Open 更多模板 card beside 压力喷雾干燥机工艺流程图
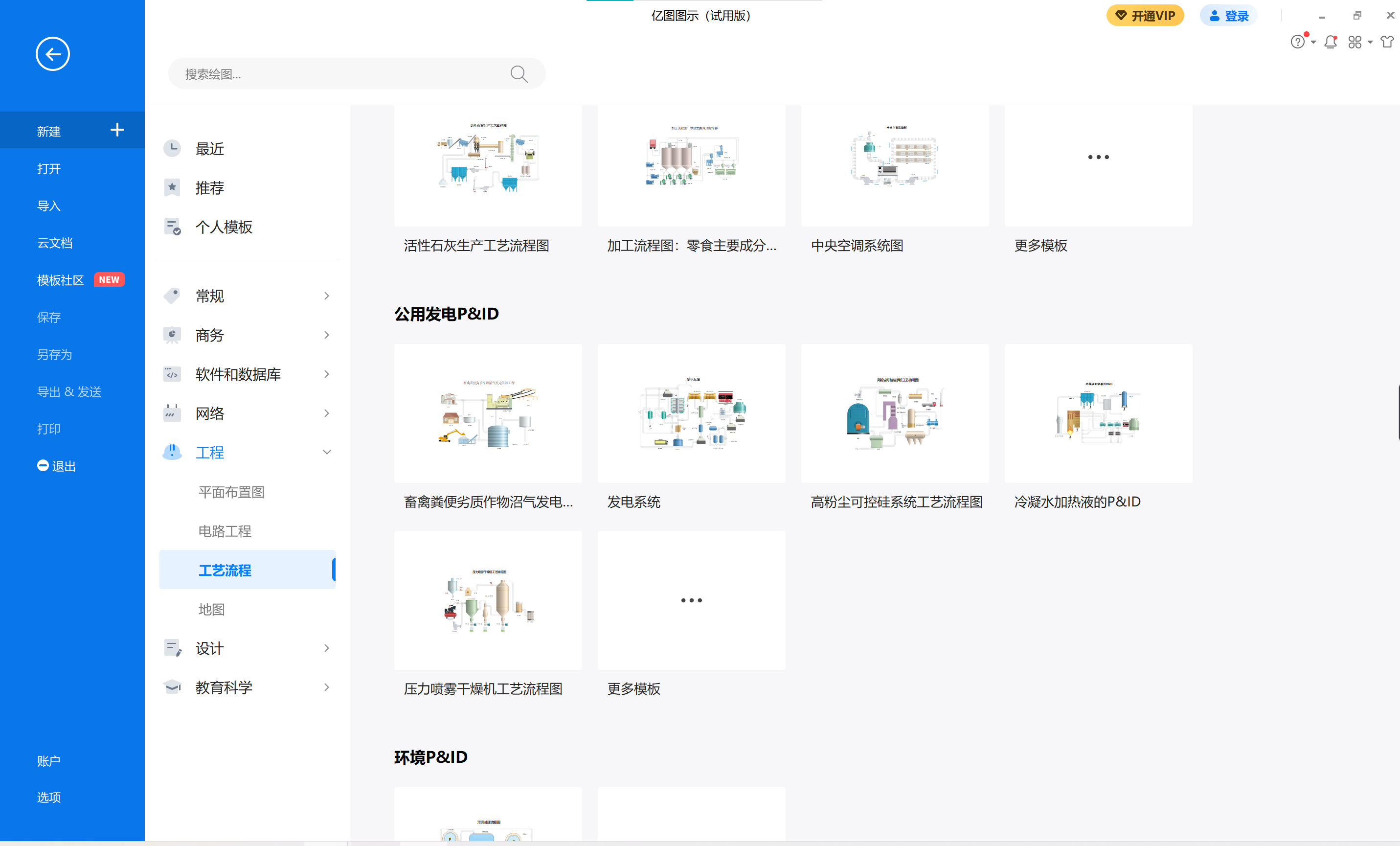 pos(692,600)
